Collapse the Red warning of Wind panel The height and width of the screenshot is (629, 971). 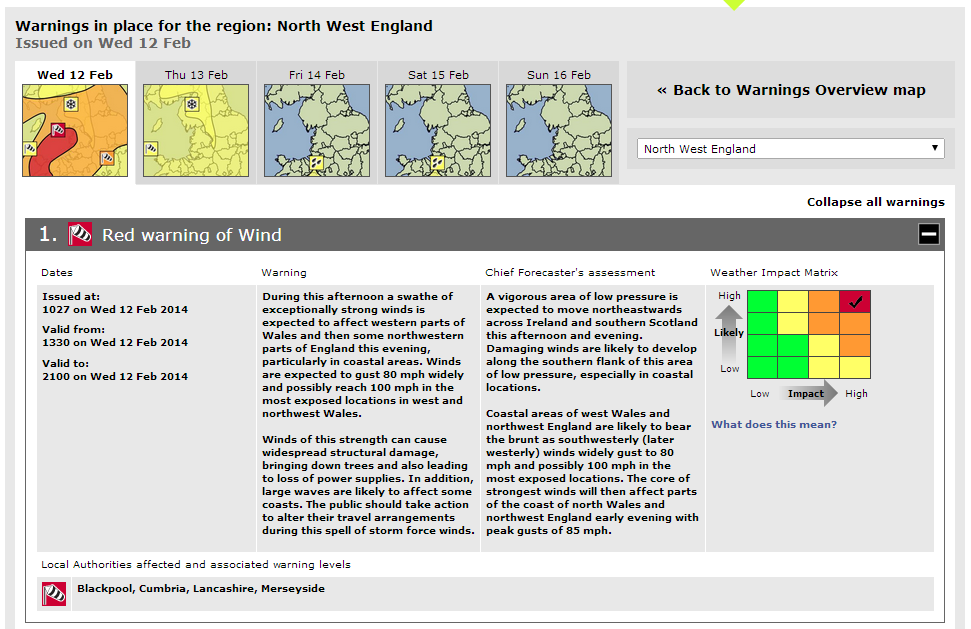click(928, 234)
